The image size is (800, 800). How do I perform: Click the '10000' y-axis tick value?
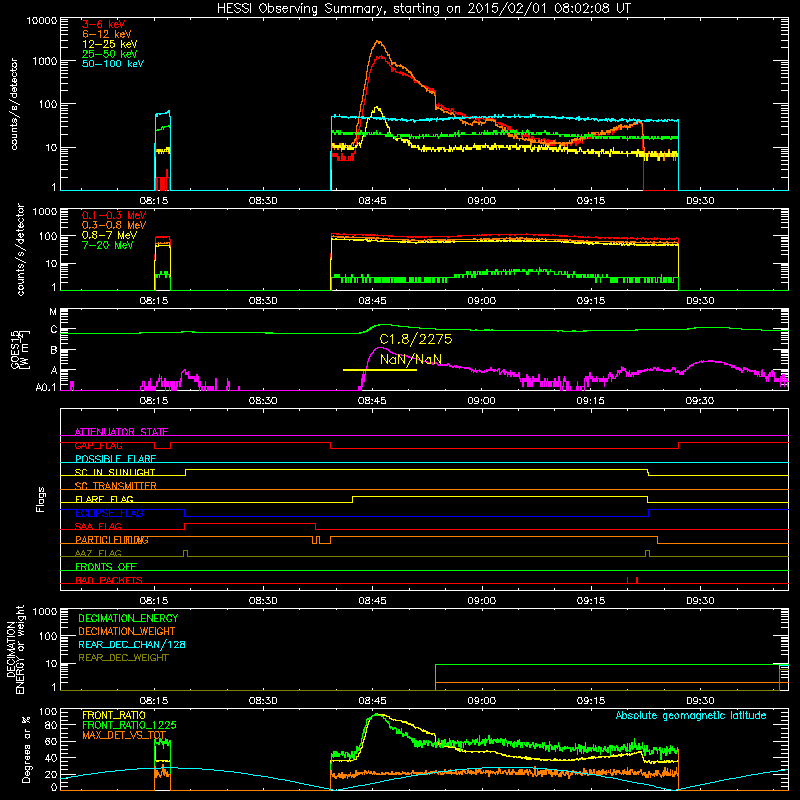pos(42,21)
